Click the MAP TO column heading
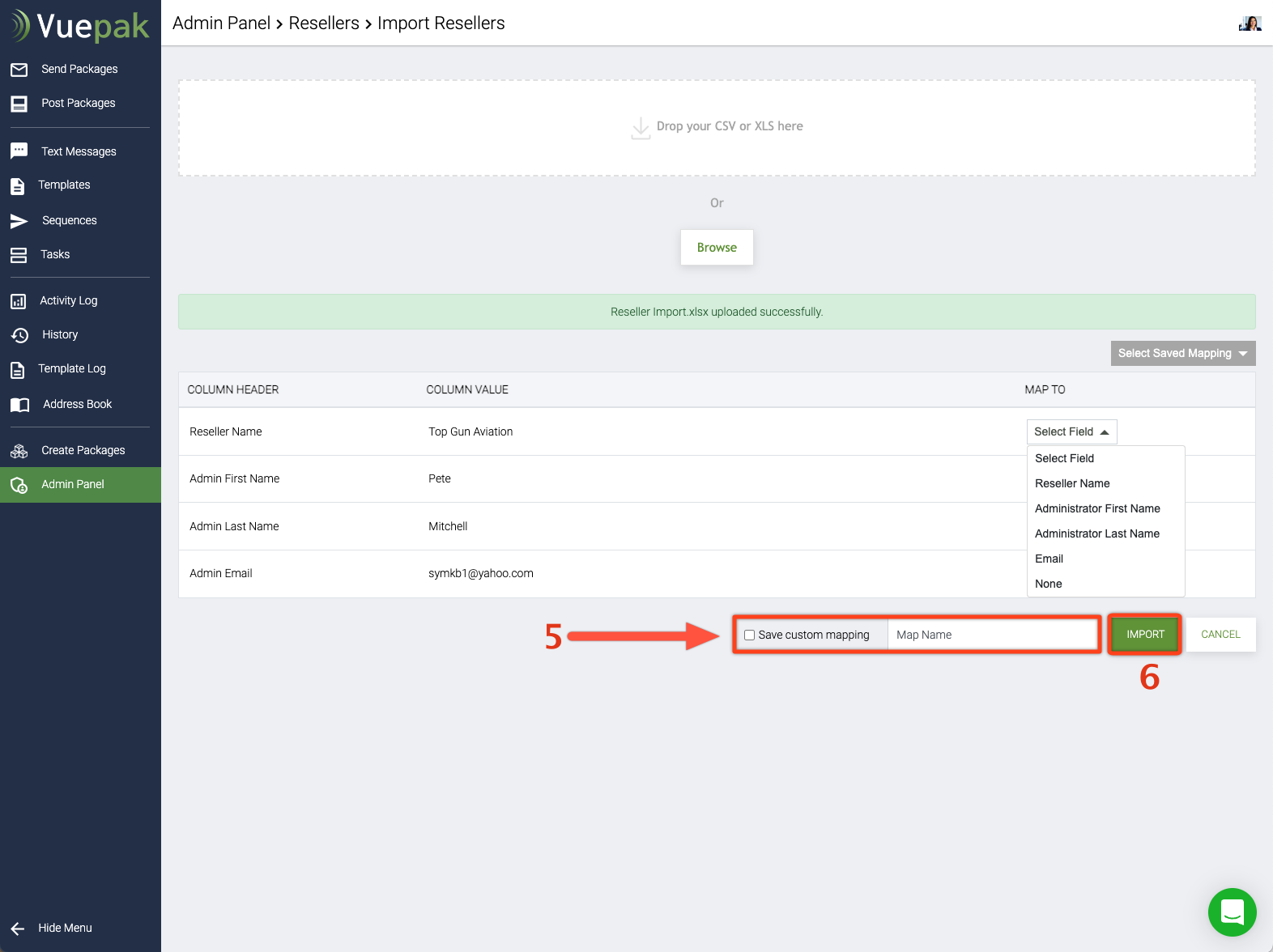The width and height of the screenshot is (1273, 952). coord(1045,389)
